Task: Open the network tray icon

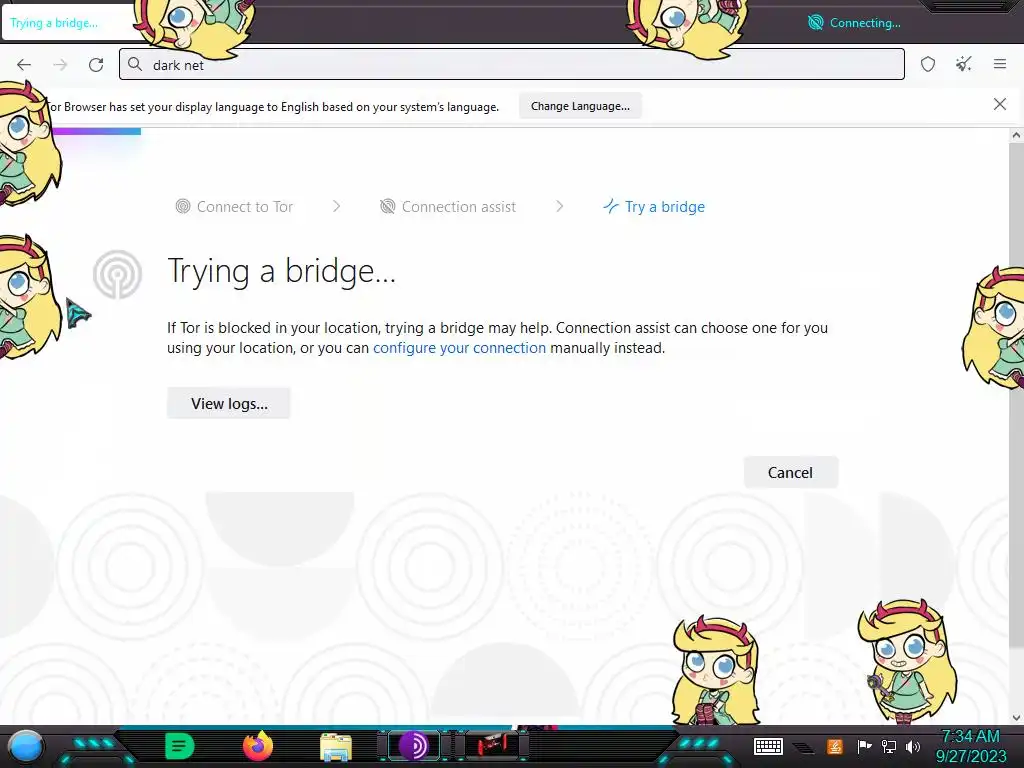Action: pyautogui.click(x=889, y=746)
